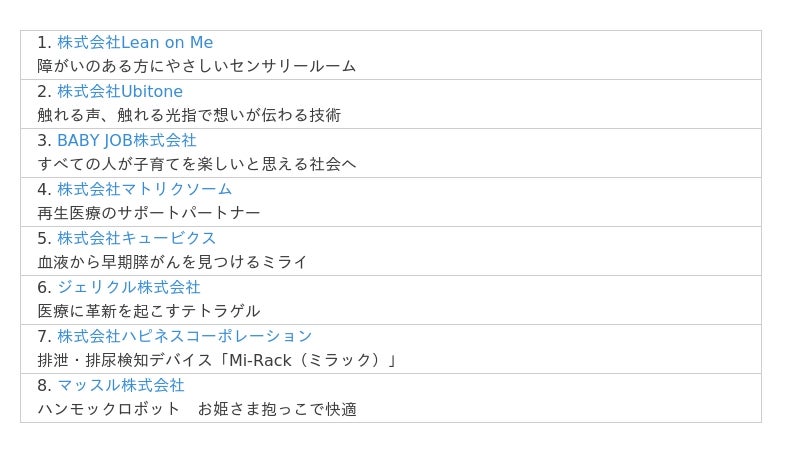800x453 pixels.
Task: Click the number 6 list marker
Action: click(x=44, y=287)
